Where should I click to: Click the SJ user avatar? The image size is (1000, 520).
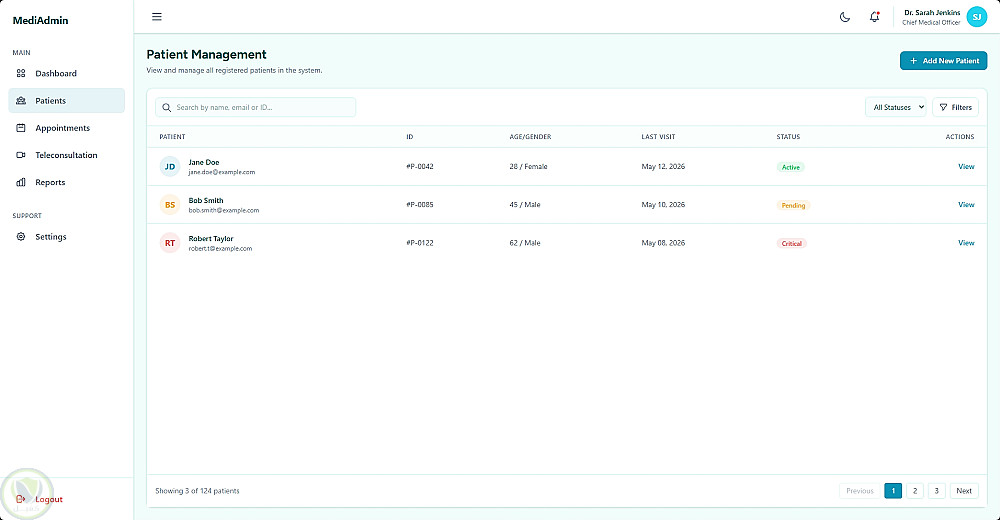click(976, 17)
